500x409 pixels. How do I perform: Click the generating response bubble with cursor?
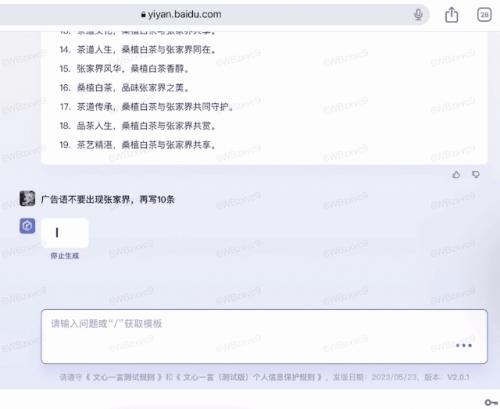(65, 233)
